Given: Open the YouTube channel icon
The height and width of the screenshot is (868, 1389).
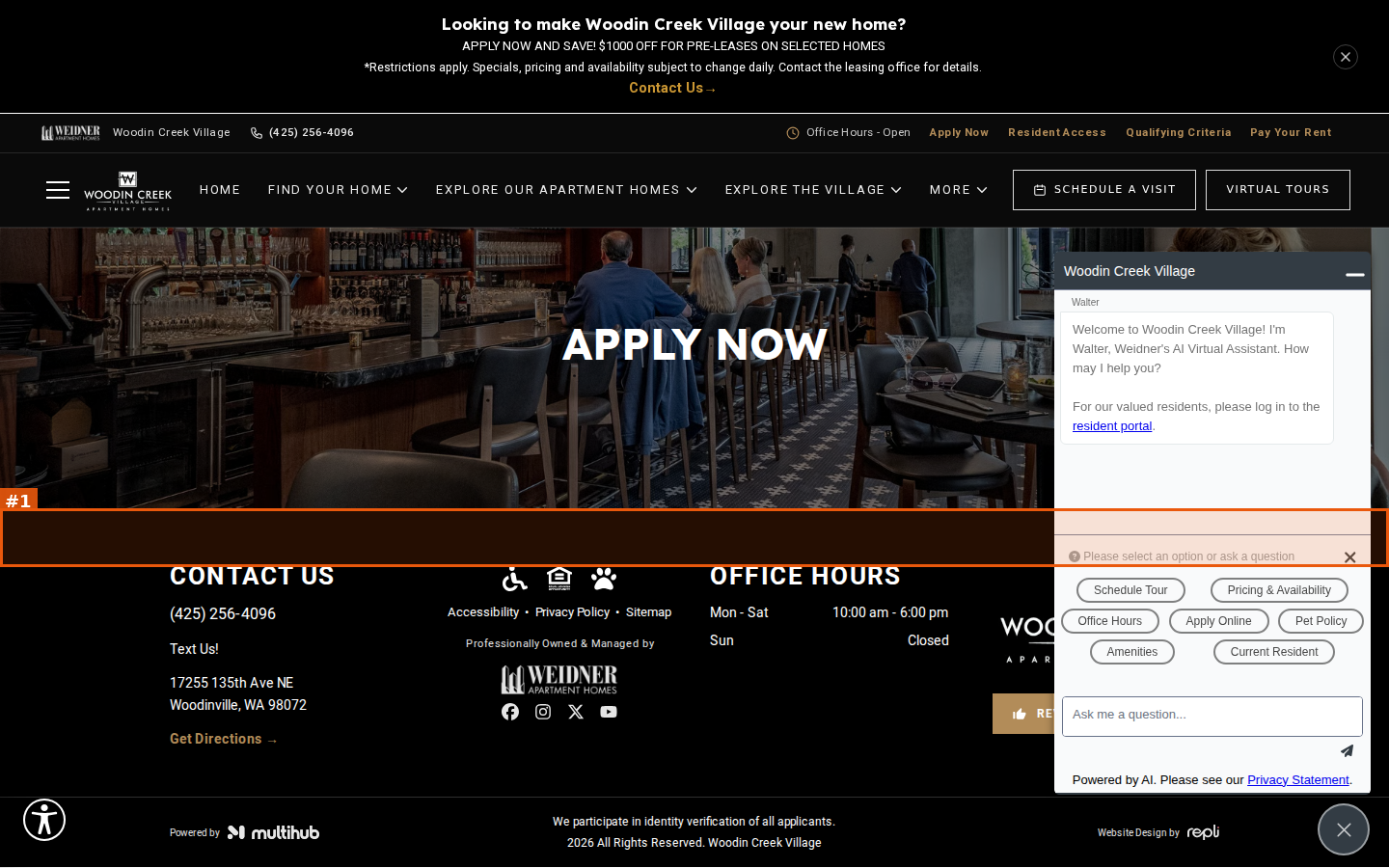Looking at the screenshot, I should [x=609, y=712].
